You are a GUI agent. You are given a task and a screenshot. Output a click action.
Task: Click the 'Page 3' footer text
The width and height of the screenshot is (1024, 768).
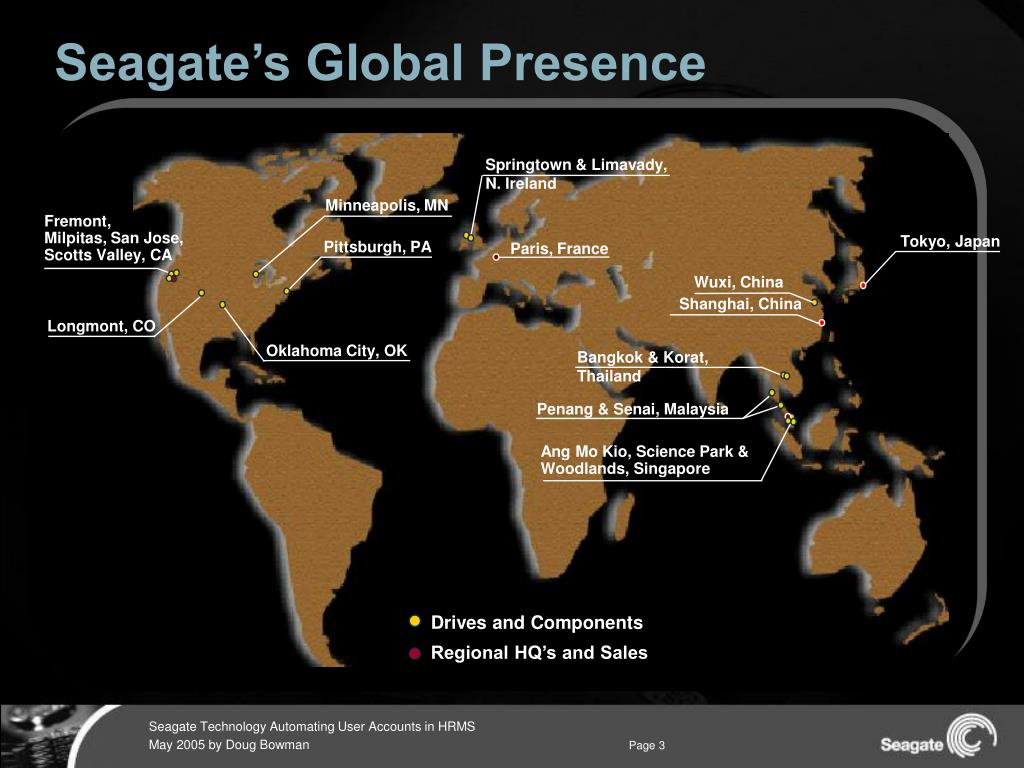647,745
